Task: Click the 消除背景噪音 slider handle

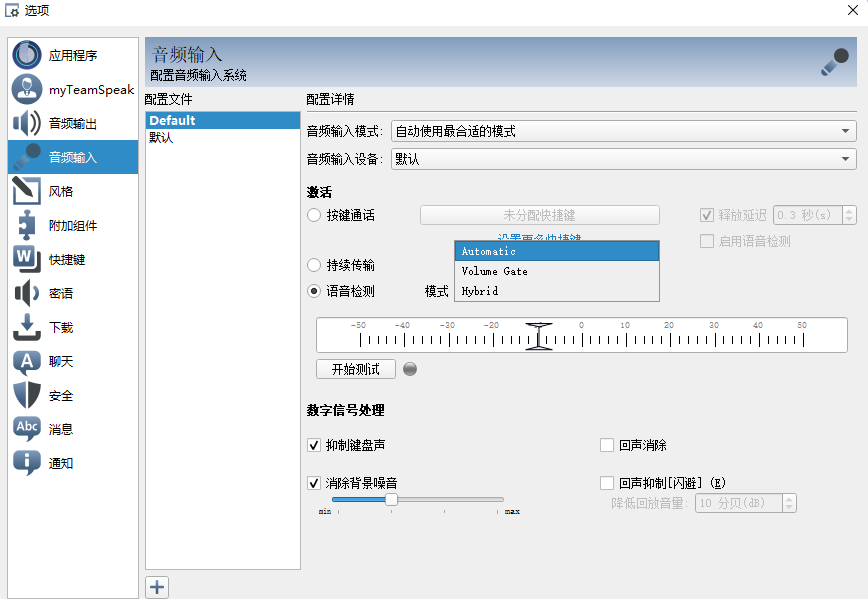Action: point(392,499)
